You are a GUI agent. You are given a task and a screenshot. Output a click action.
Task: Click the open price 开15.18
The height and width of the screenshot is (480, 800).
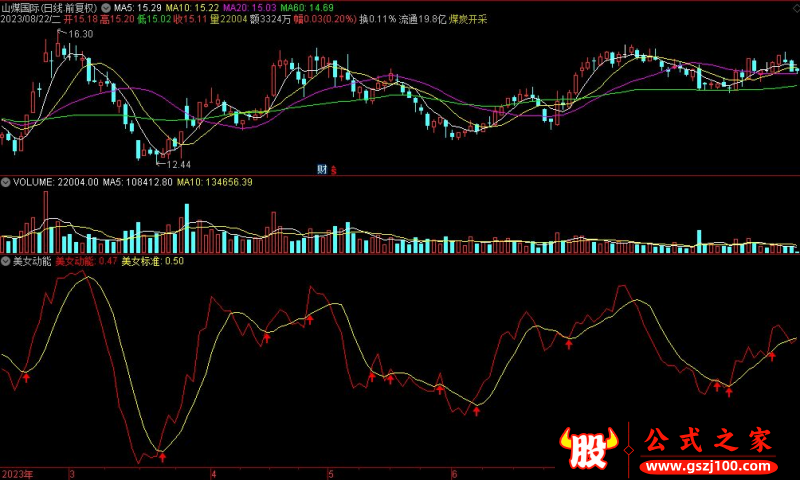(81, 19)
